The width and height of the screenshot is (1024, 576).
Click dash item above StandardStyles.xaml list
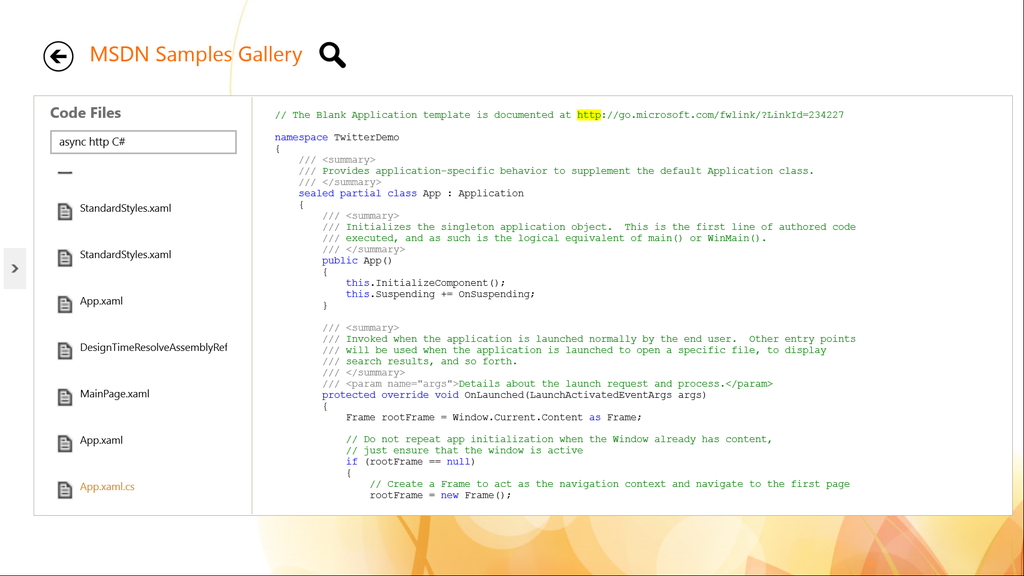[65, 172]
